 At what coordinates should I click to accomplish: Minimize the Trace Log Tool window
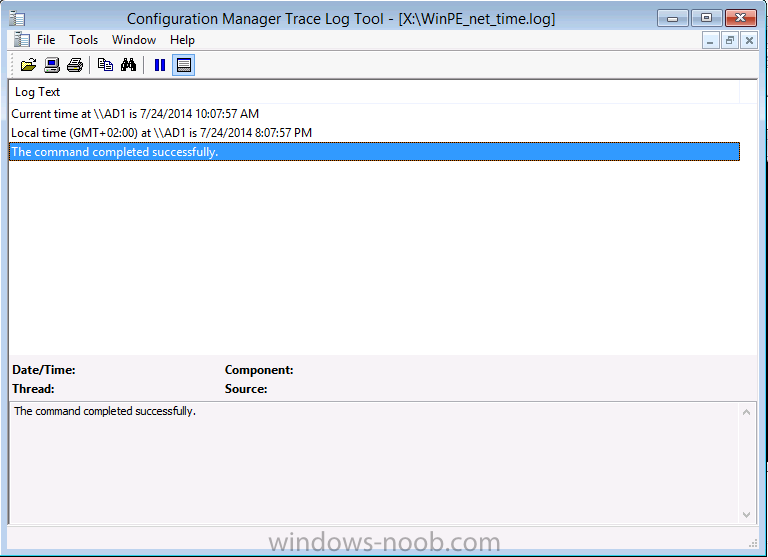click(x=672, y=18)
